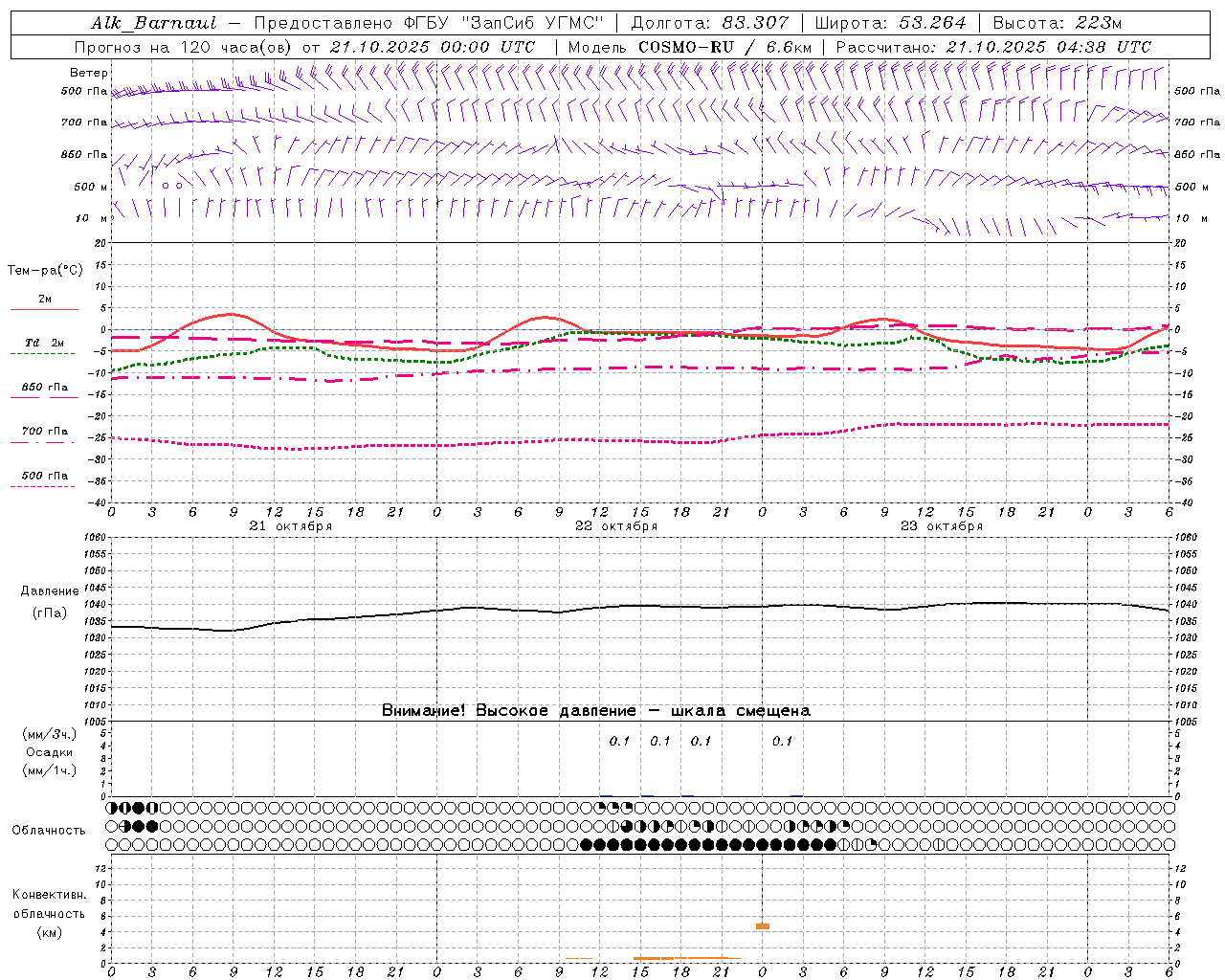Click the "850 гПа" temperature legend label
1225x980 pixels.
(x=45, y=388)
